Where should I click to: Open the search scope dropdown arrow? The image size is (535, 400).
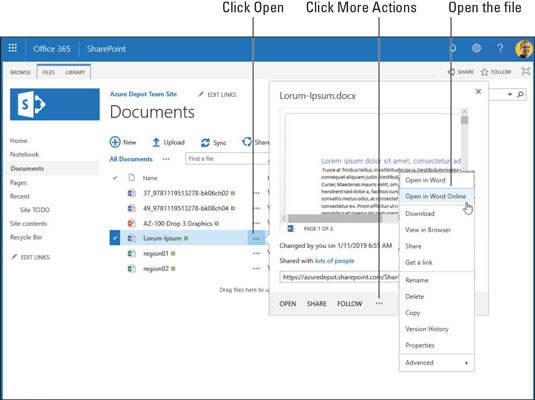coord(510,94)
